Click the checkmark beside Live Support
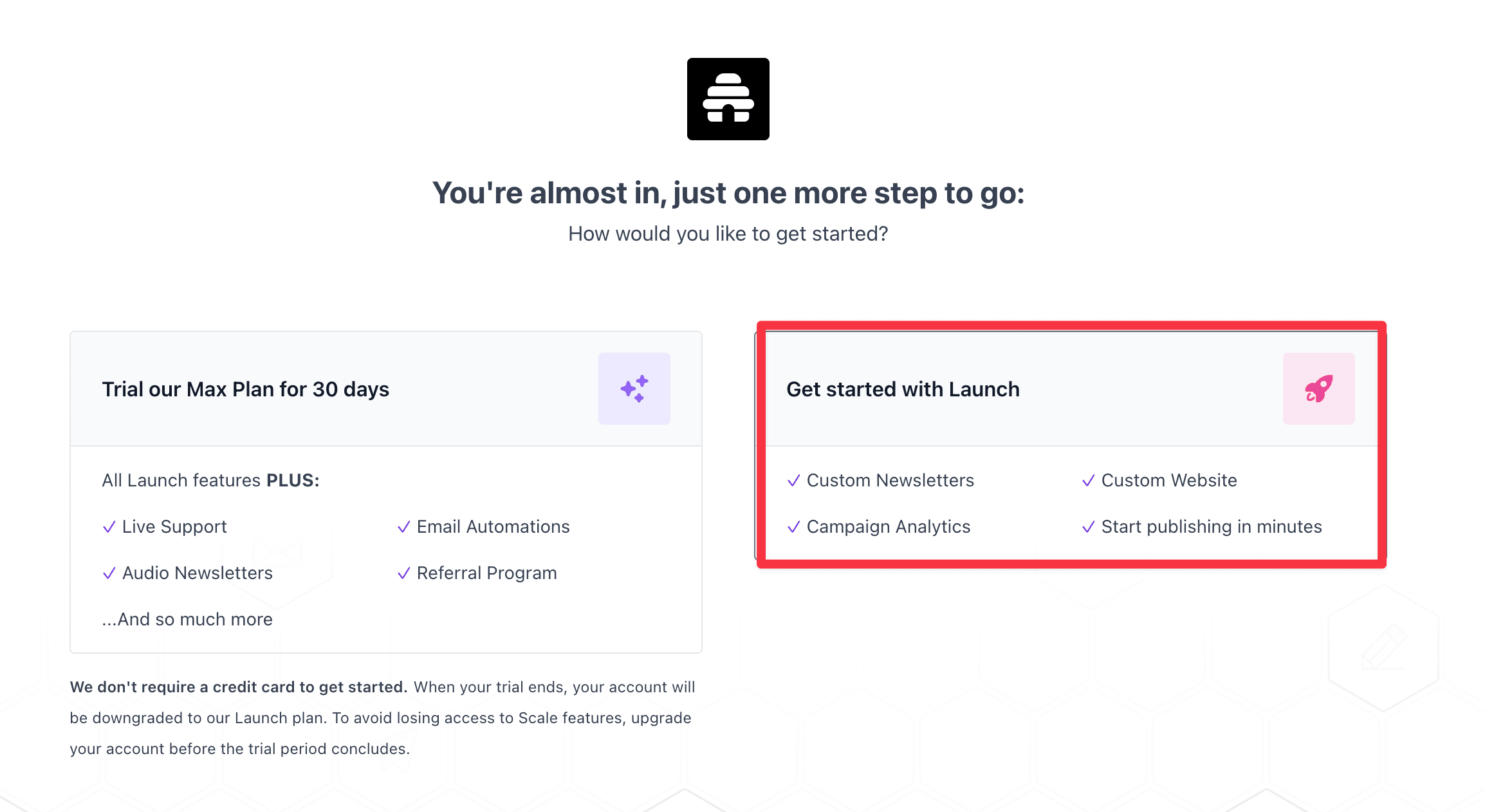 [x=109, y=526]
